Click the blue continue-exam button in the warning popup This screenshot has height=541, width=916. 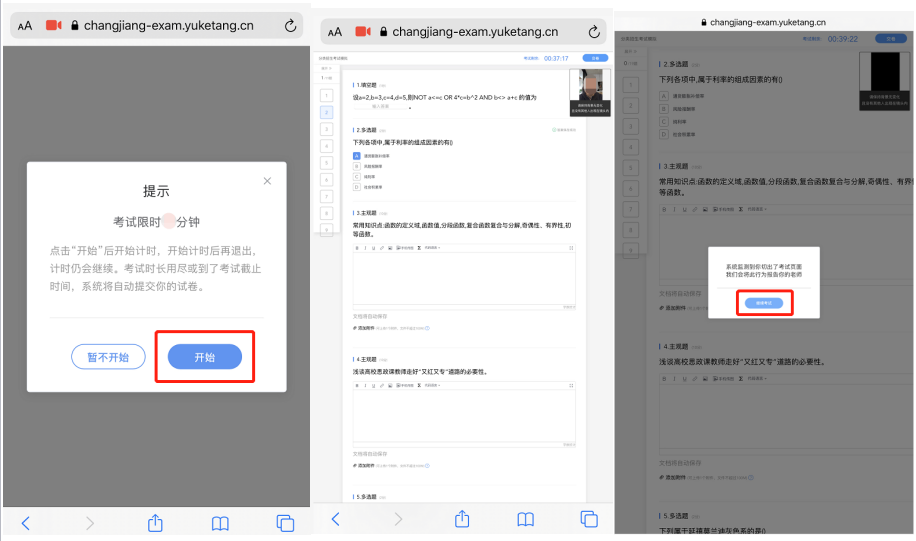click(765, 302)
